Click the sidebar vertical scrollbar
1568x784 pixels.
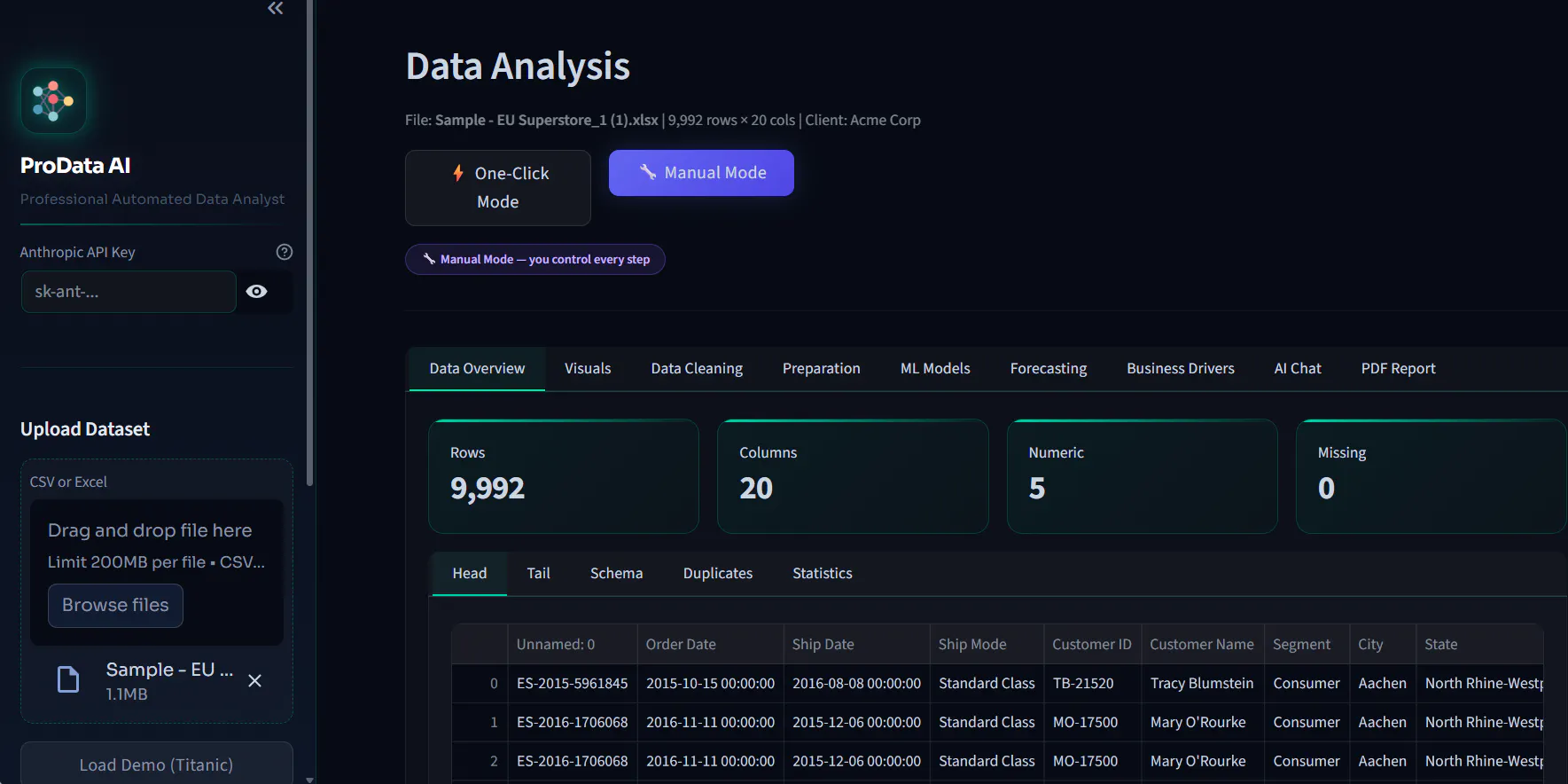point(309,243)
